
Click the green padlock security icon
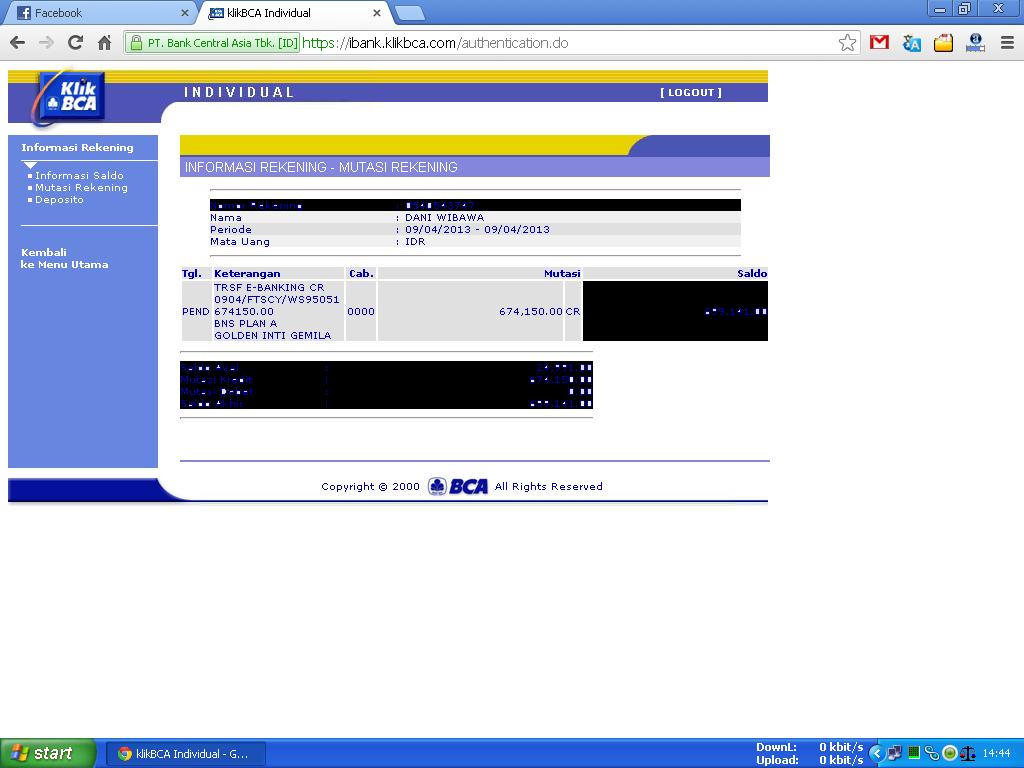[x=136, y=43]
